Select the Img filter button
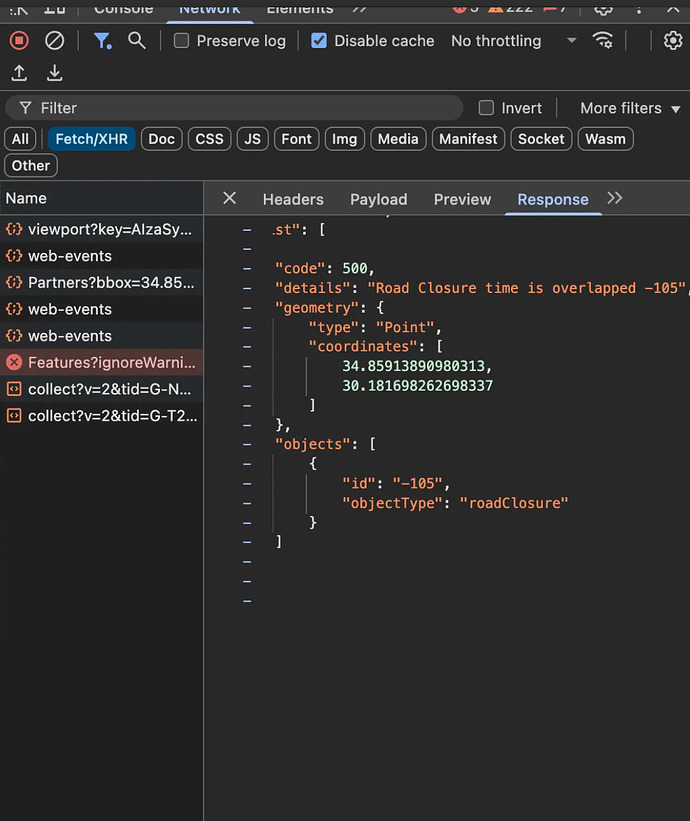 tap(344, 139)
